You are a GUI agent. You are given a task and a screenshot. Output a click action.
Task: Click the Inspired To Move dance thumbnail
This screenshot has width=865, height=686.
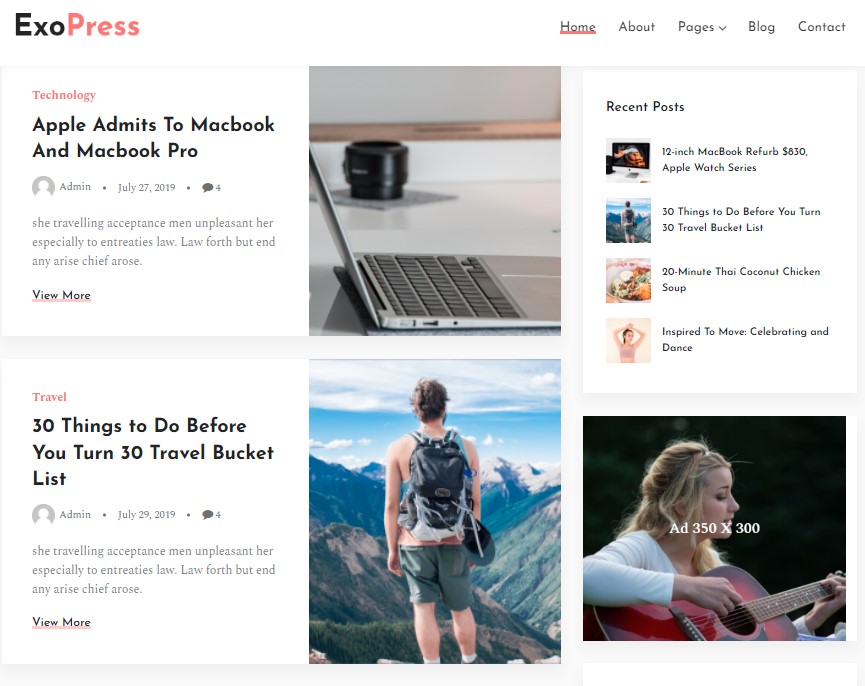[x=628, y=340]
